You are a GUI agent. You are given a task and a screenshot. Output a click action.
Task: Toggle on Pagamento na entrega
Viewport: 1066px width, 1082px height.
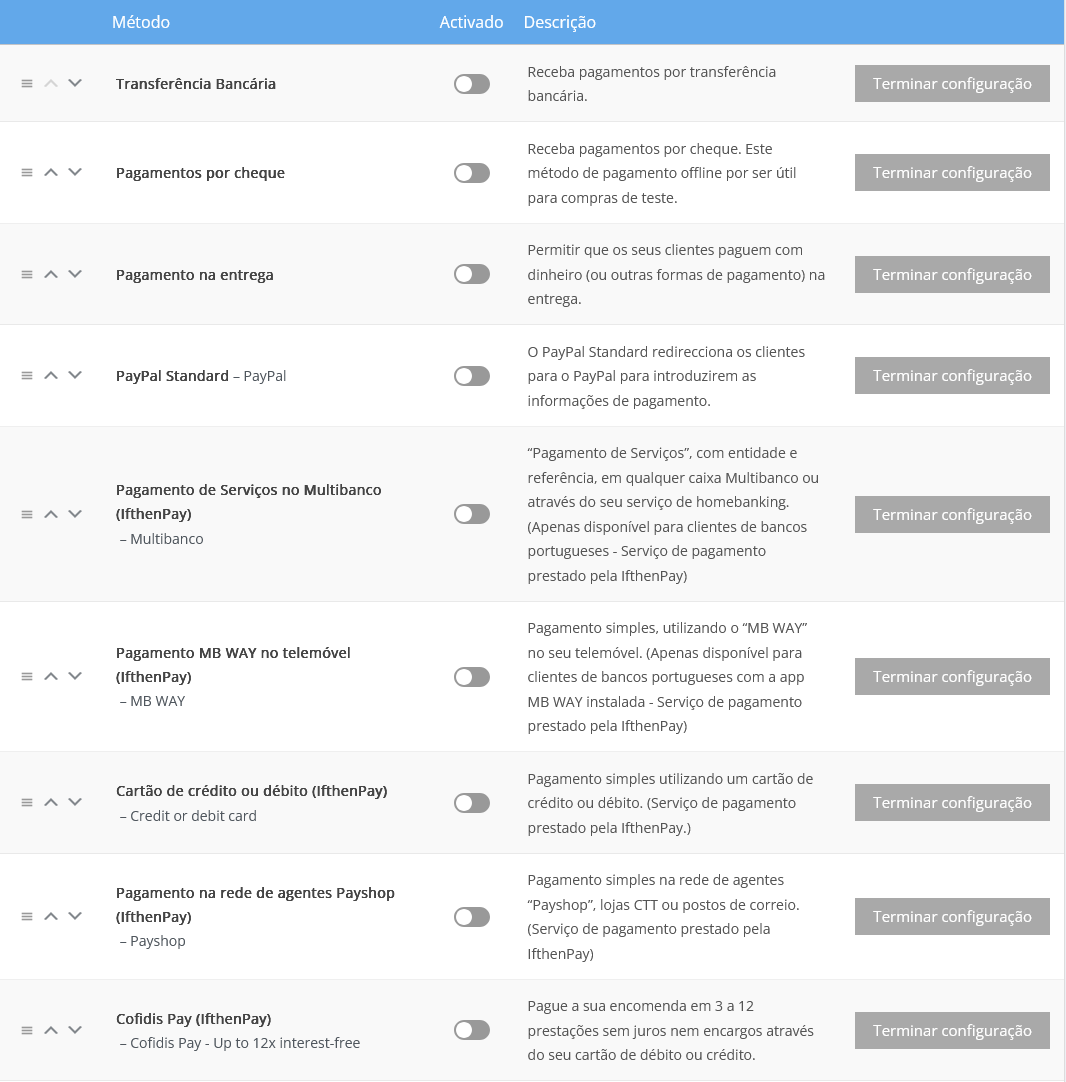tap(471, 274)
